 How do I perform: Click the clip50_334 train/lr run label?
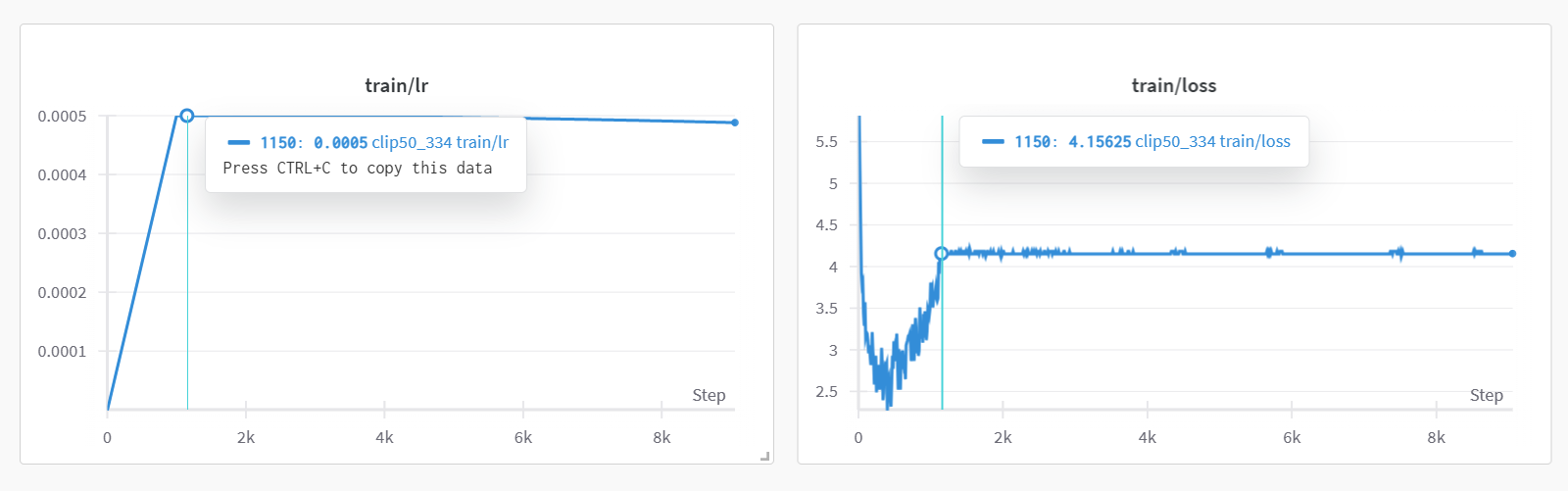[440, 142]
